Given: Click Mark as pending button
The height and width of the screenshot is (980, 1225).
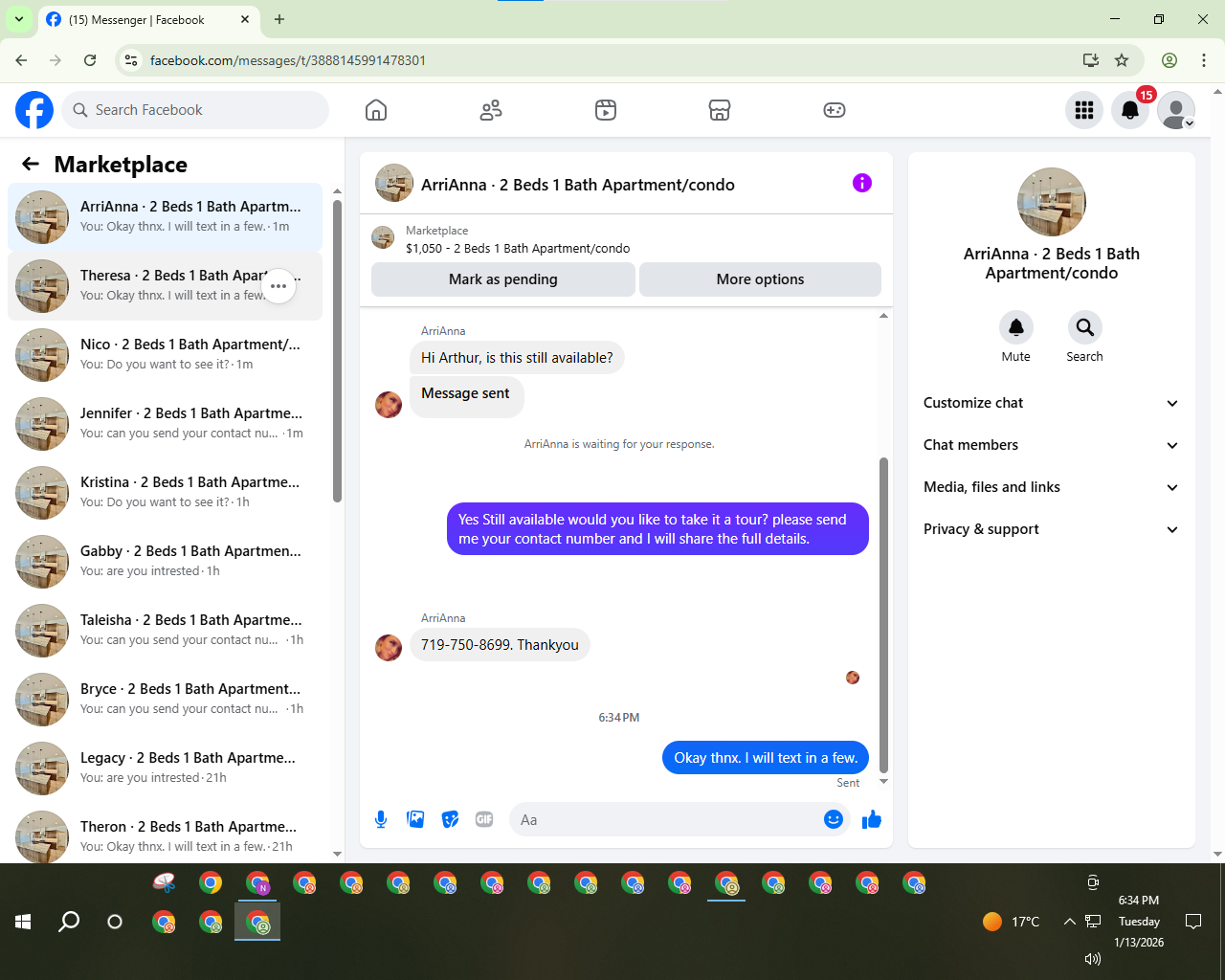Looking at the screenshot, I should 503,279.
